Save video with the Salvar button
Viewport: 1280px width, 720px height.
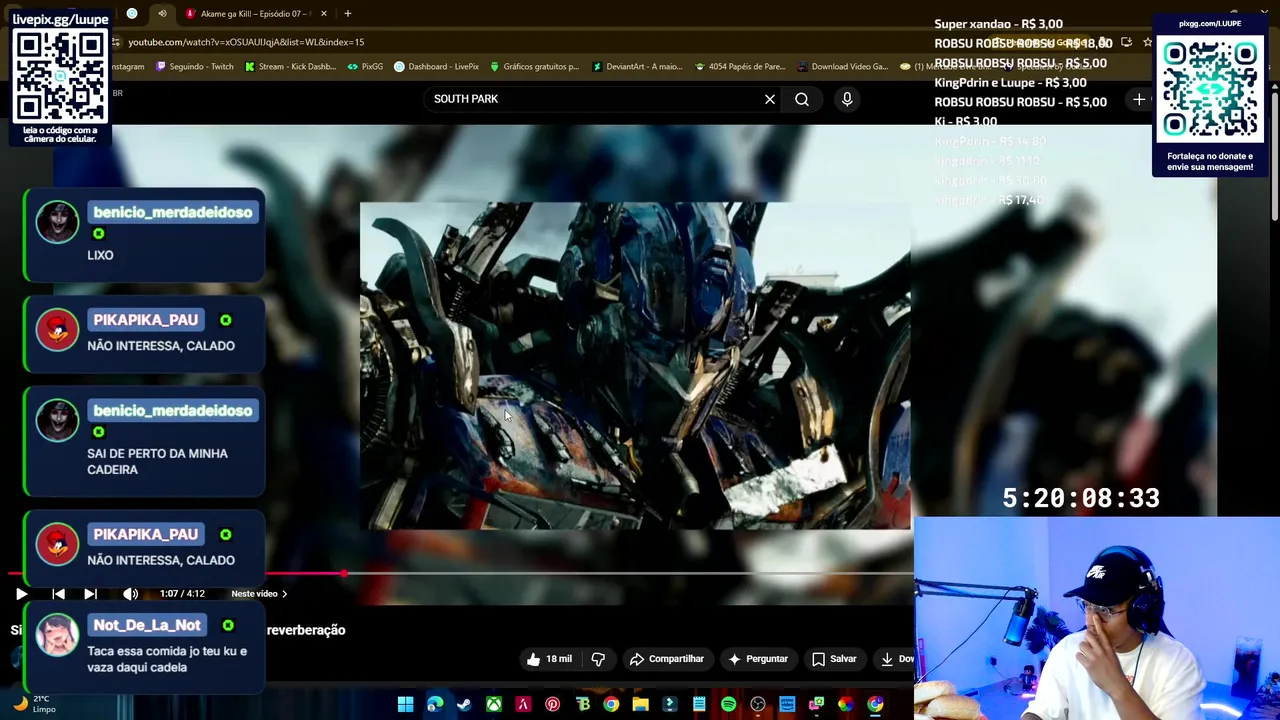[x=834, y=659]
